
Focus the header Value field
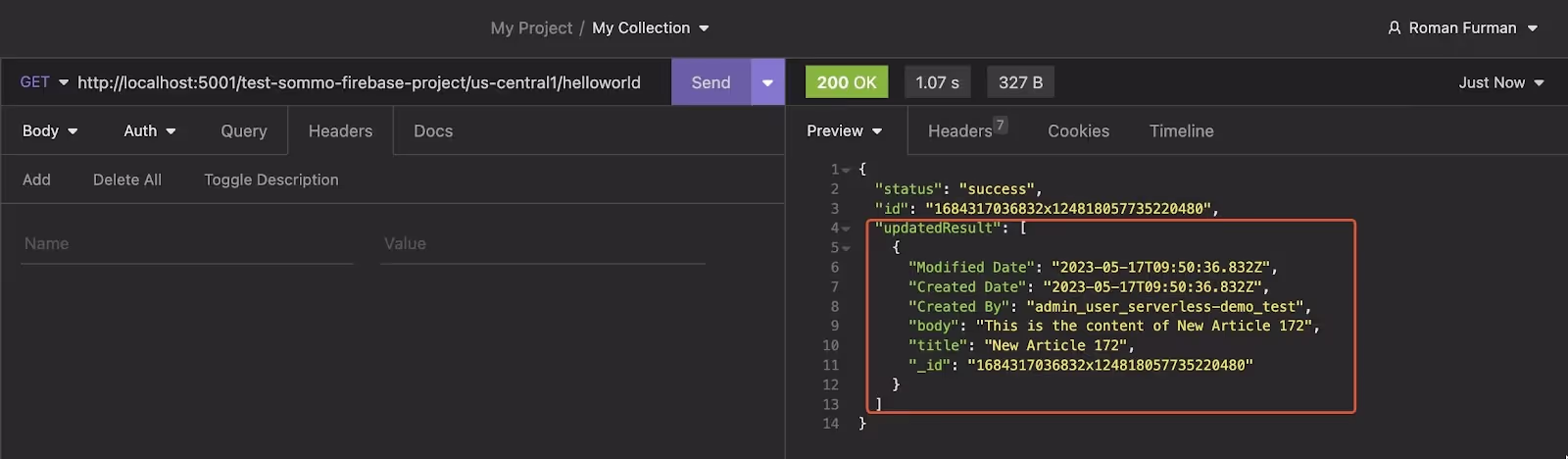pyautogui.click(x=543, y=244)
